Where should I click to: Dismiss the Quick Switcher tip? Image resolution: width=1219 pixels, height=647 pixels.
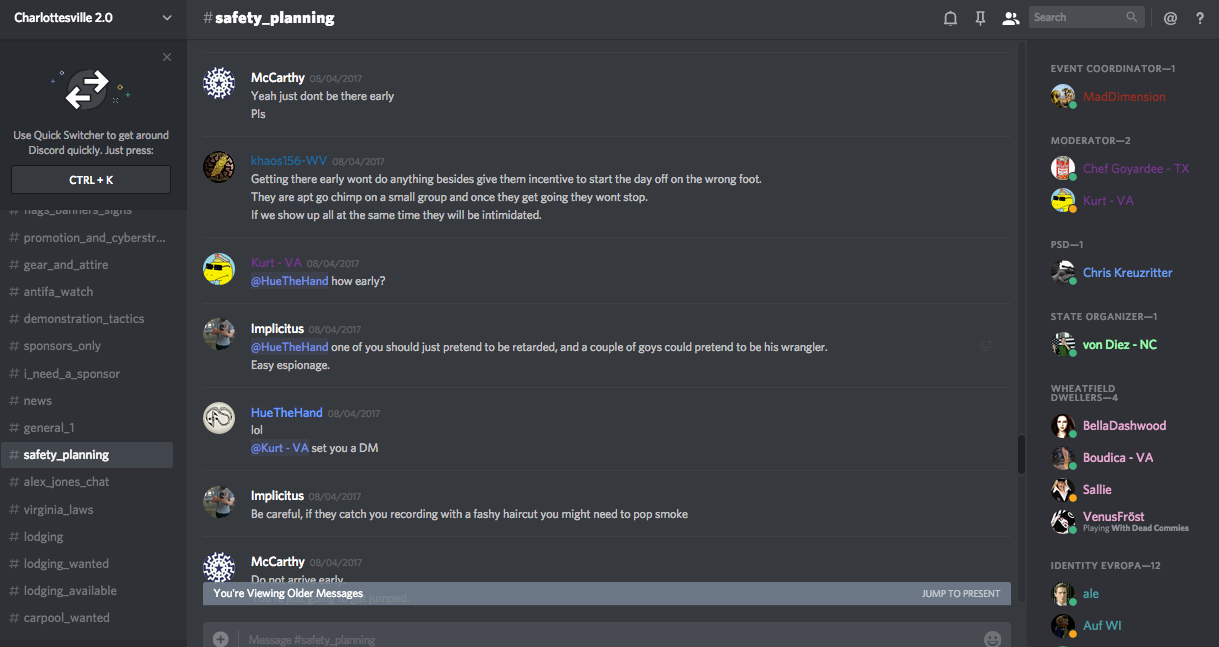click(167, 57)
